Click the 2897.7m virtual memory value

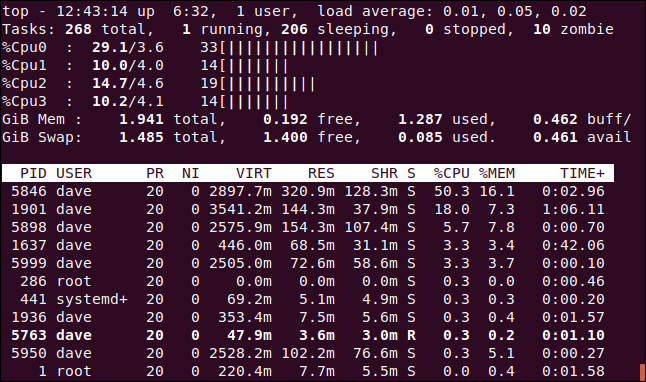240,191
